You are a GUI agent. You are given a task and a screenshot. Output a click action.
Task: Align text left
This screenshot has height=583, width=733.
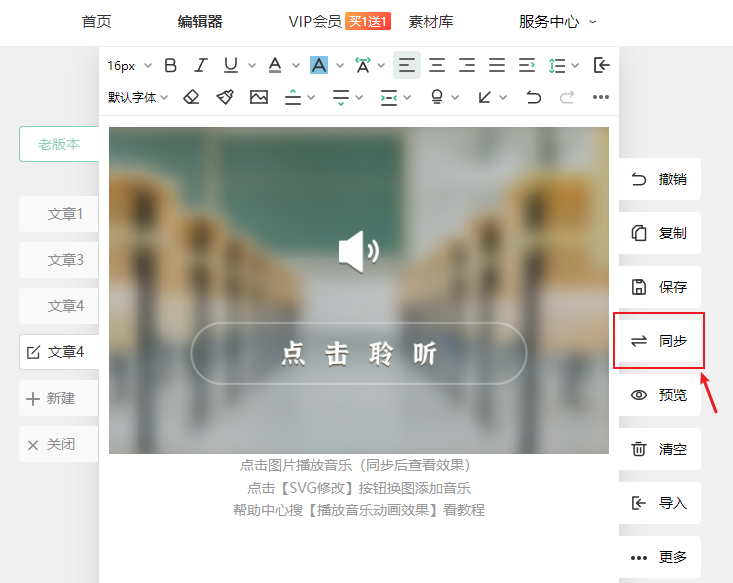[x=407, y=65]
